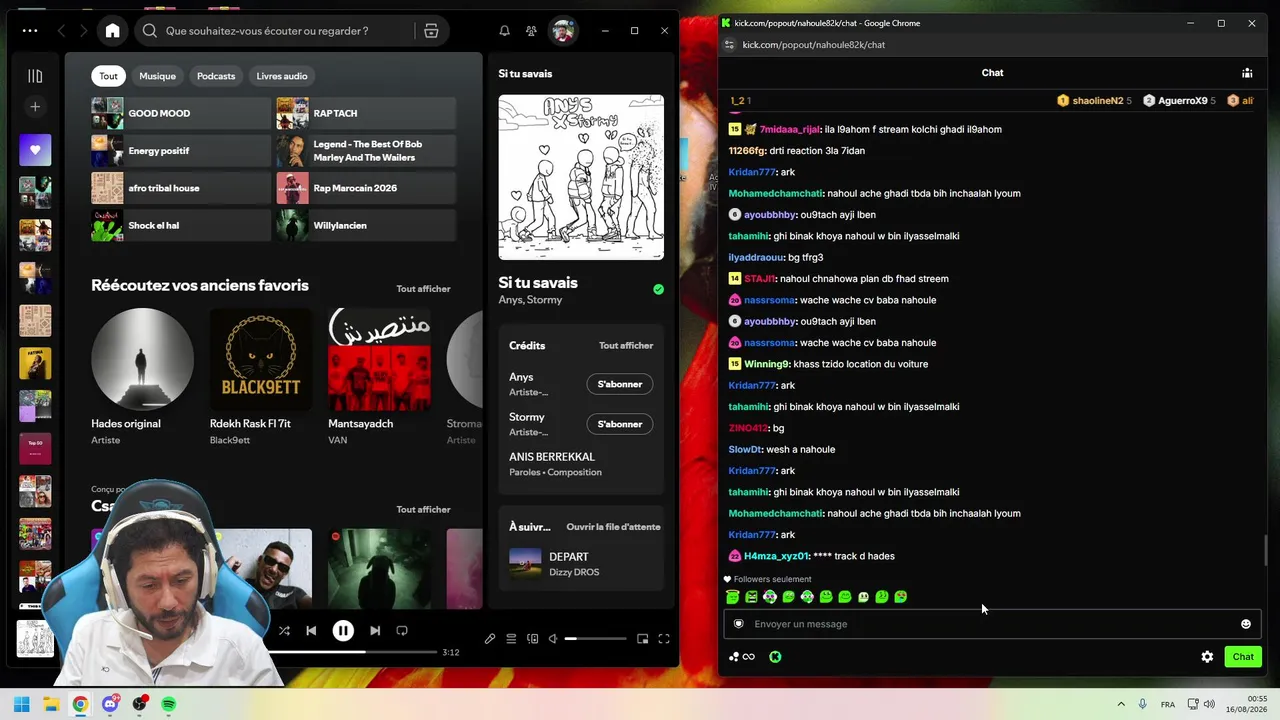Open the Mantsayadch album thumbnail
The image size is (1280, 720).
pos(380,359)
